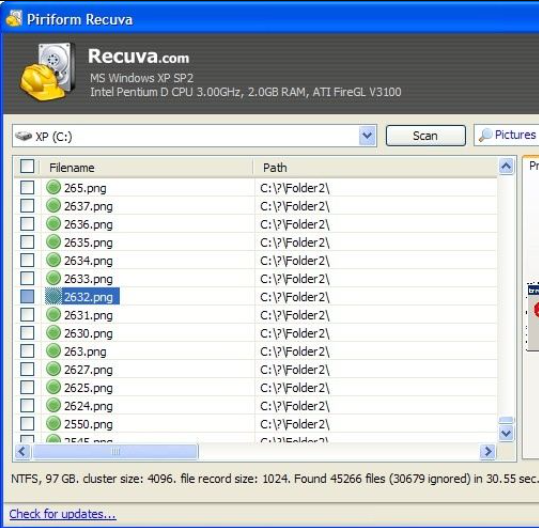Sort by the Path column header
This screenshot has width=539, height=528.
[376, 167]
